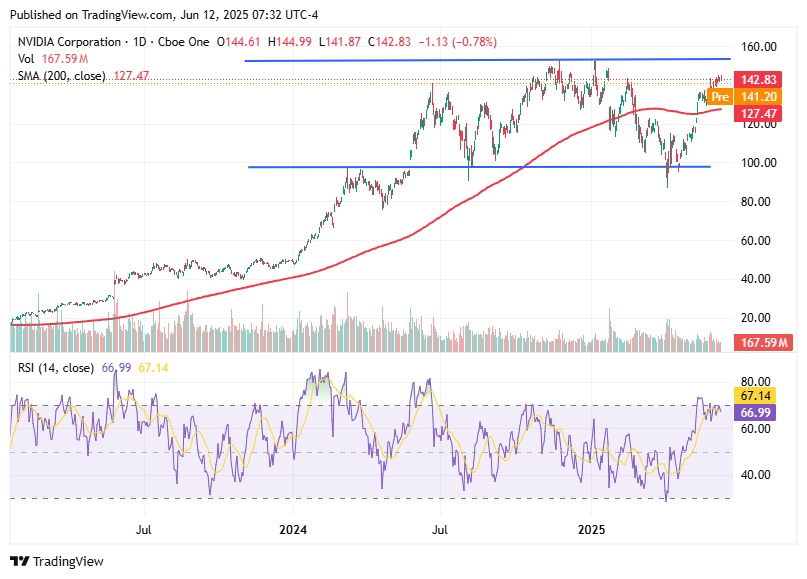Click the Cboe One exchange label
The width and height of the screenshot is (807, 579).
point(183,42)
